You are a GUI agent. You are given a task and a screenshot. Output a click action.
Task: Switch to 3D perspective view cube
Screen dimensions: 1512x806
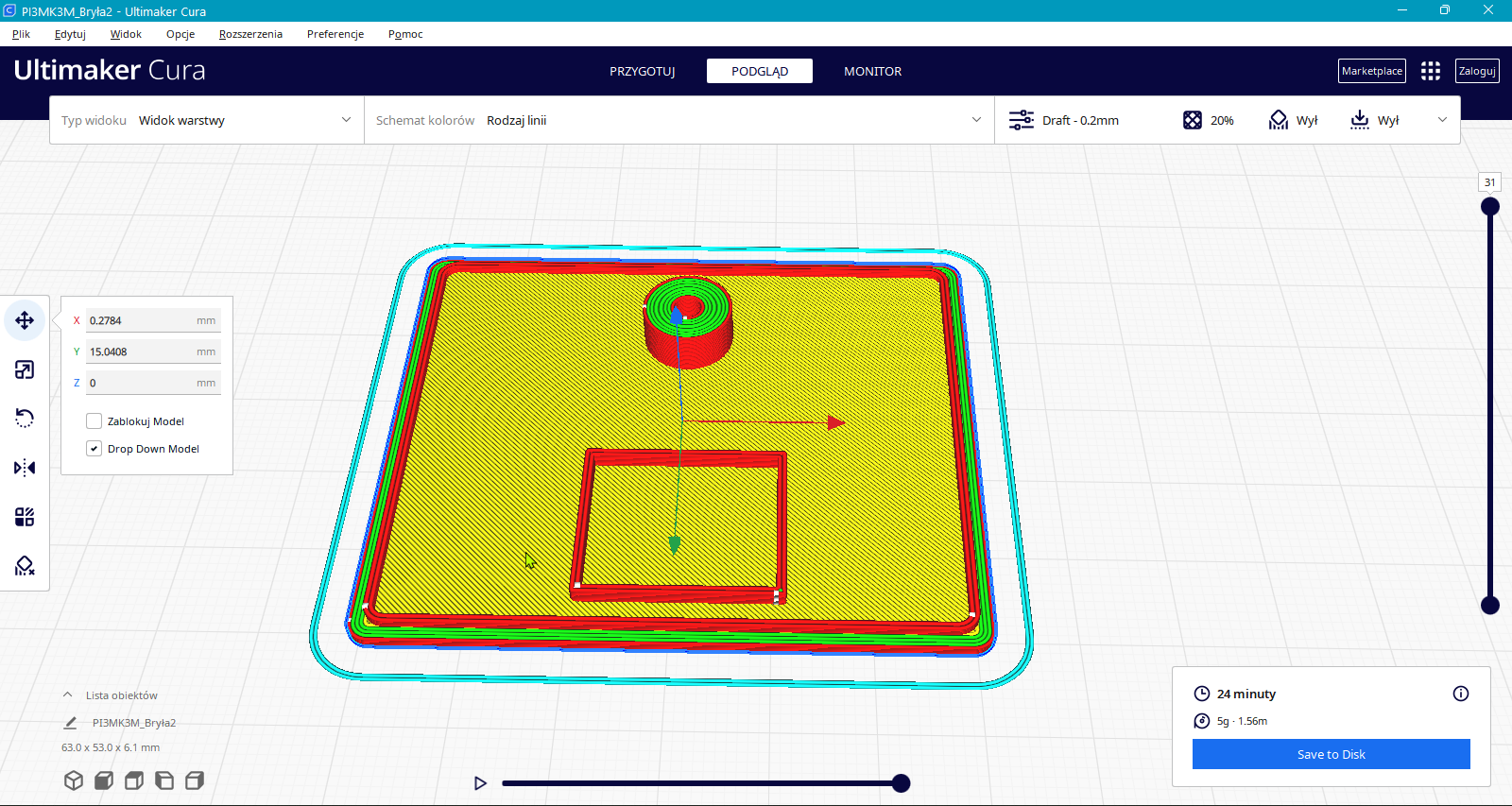point(74,780)
